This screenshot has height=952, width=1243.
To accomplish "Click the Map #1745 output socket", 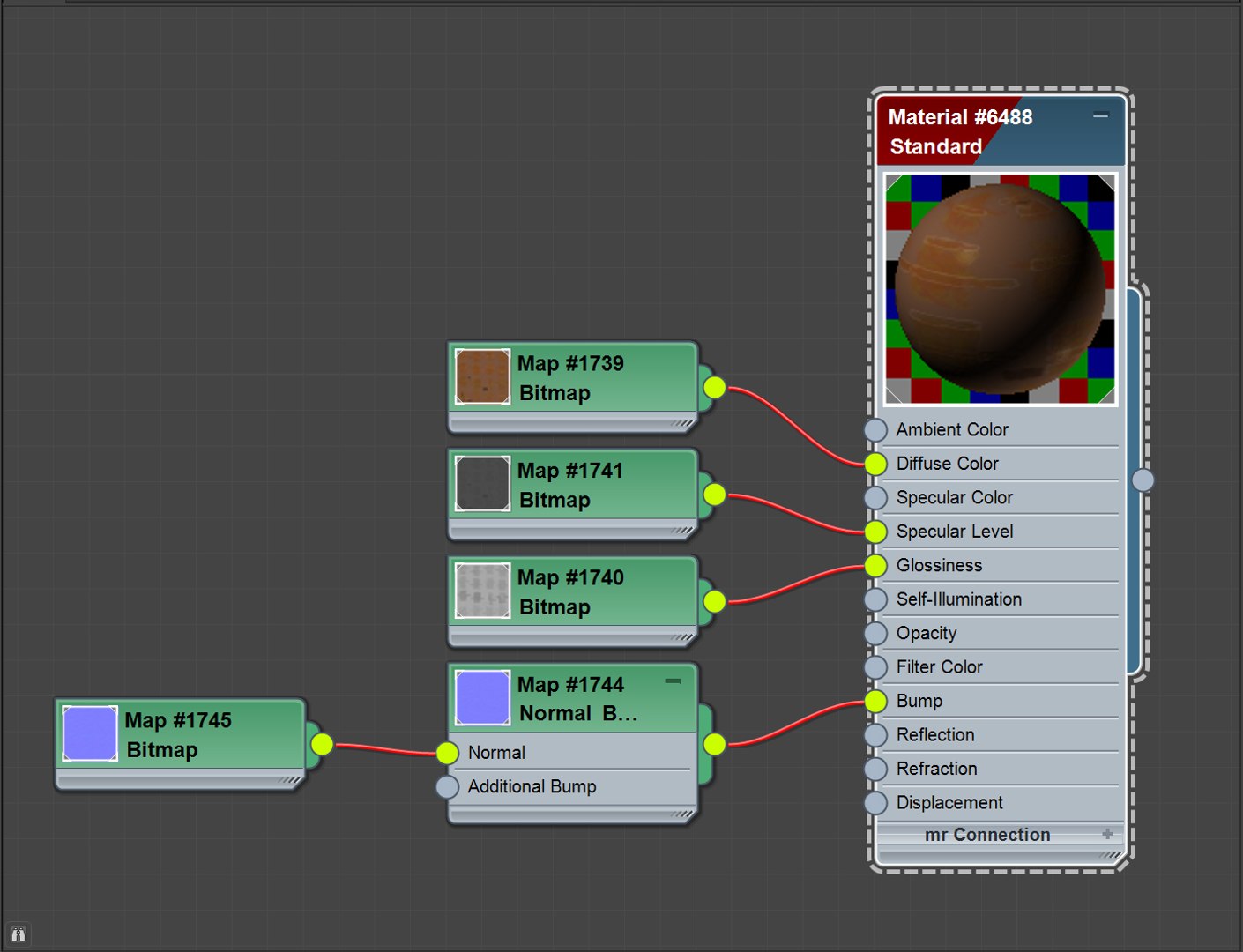I will click(323, 745).
